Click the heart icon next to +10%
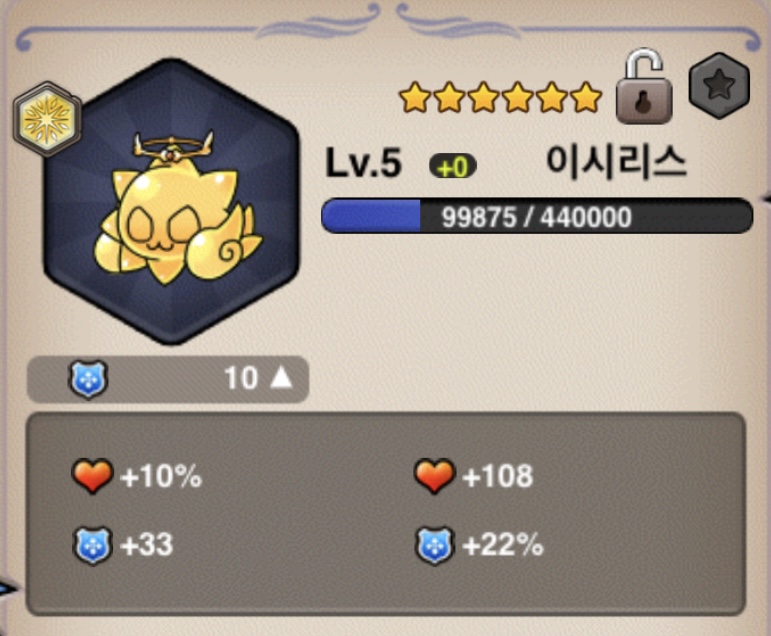The width and height of the screenshot is (771, 636). [x=92, y=476]
